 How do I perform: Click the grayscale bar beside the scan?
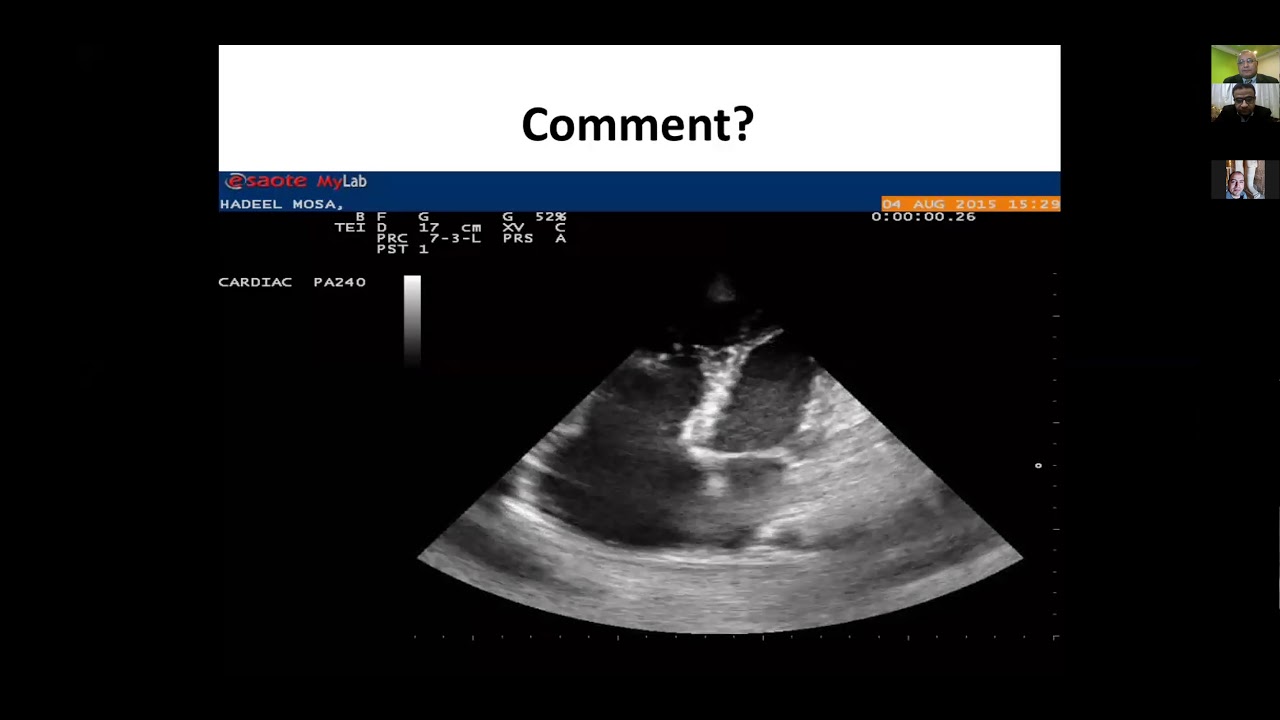point(412,321)
